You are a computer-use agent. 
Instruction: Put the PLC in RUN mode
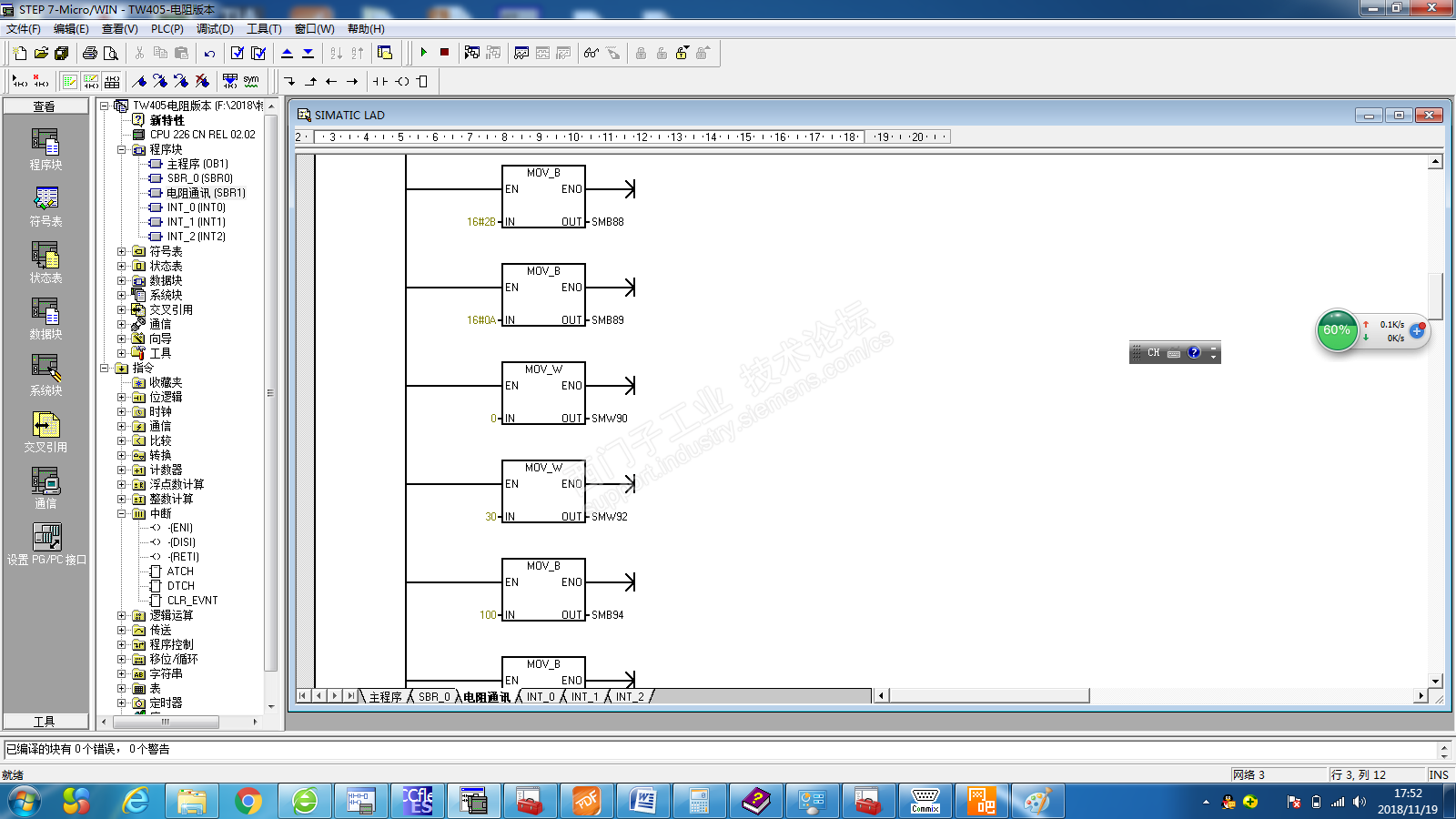point(423,53)
